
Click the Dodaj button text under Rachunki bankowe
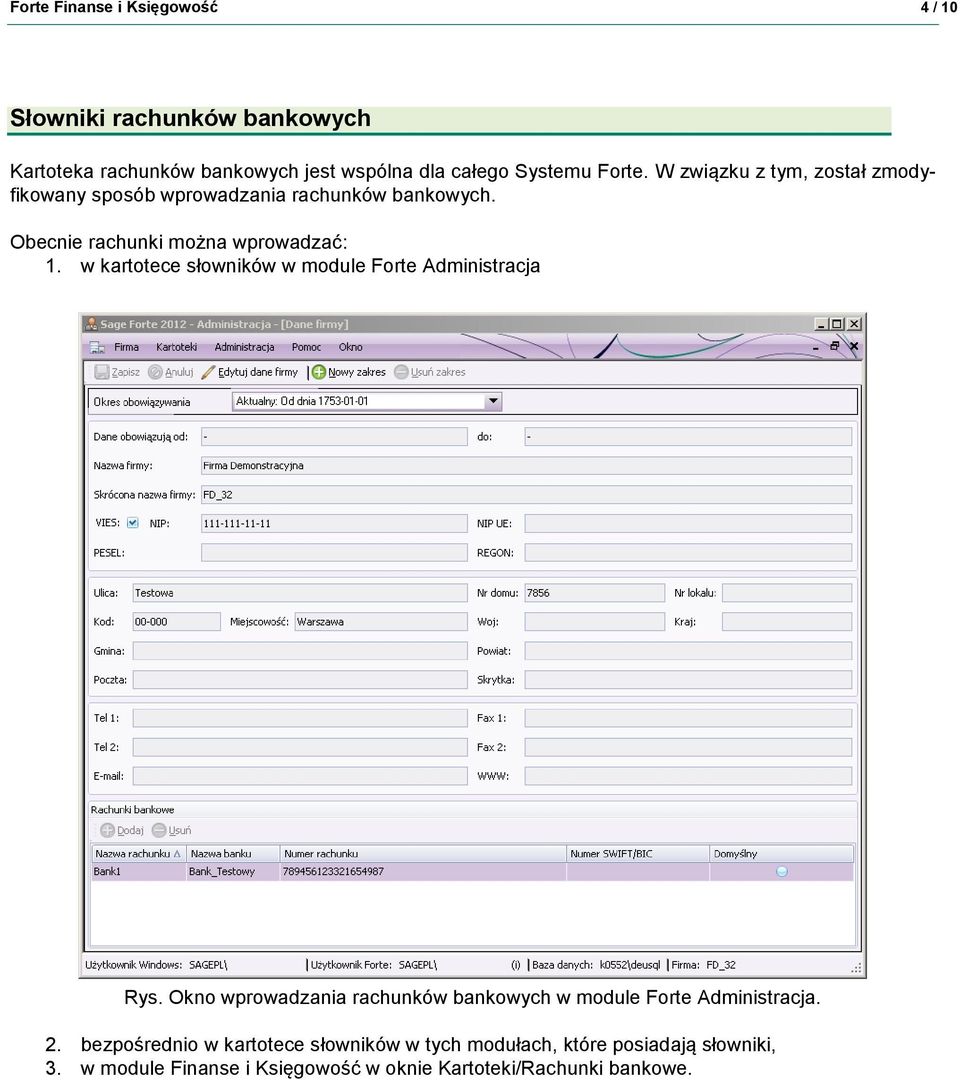click(130, 831)
